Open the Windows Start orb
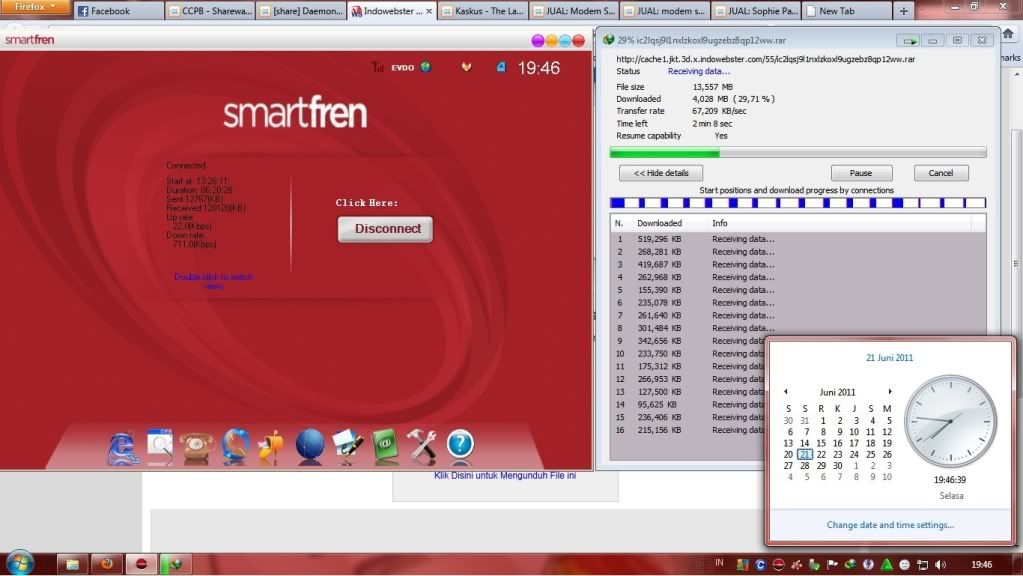Image resolution: width=1023 pixels, height=576 pixels. 20,564
